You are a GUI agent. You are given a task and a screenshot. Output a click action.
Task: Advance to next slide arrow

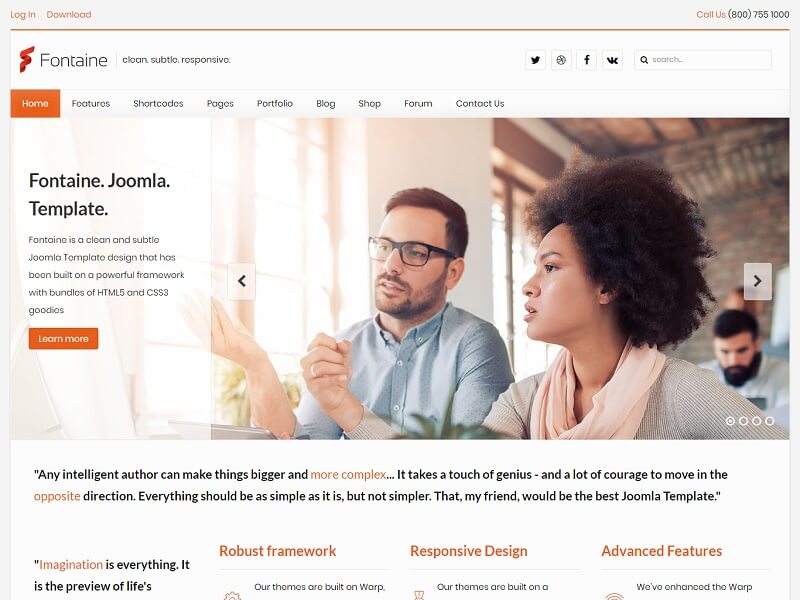[x=758, y=281]
